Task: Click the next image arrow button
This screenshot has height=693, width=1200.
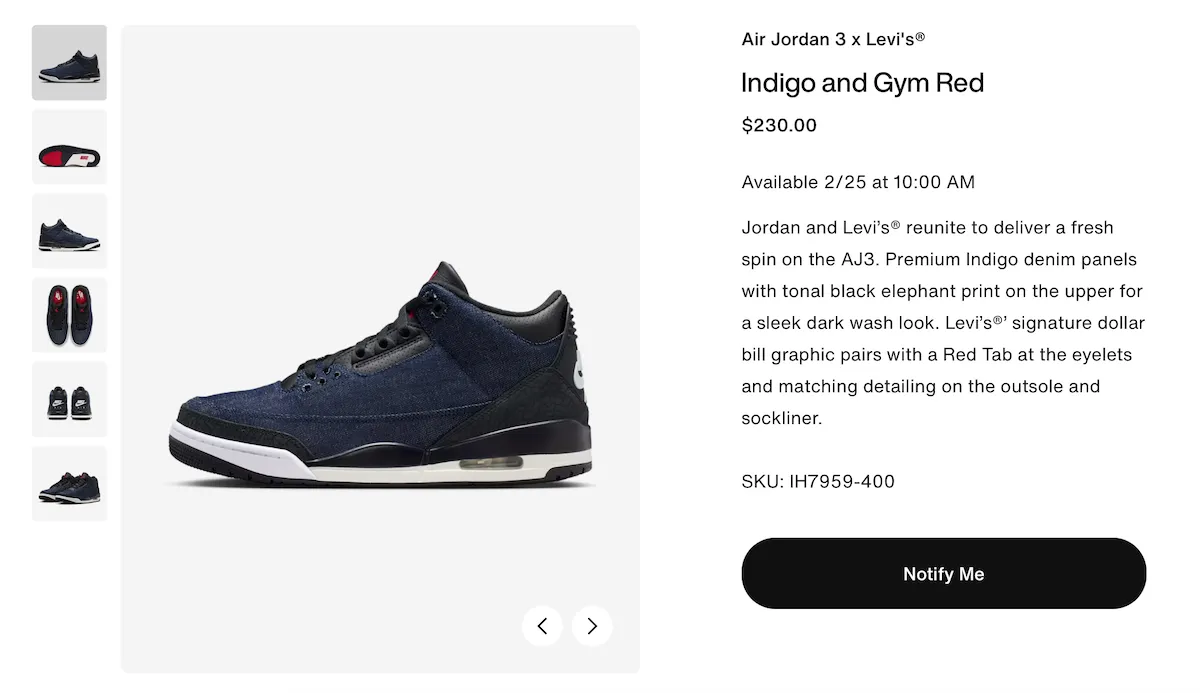Action: click(x=592, y=626)
